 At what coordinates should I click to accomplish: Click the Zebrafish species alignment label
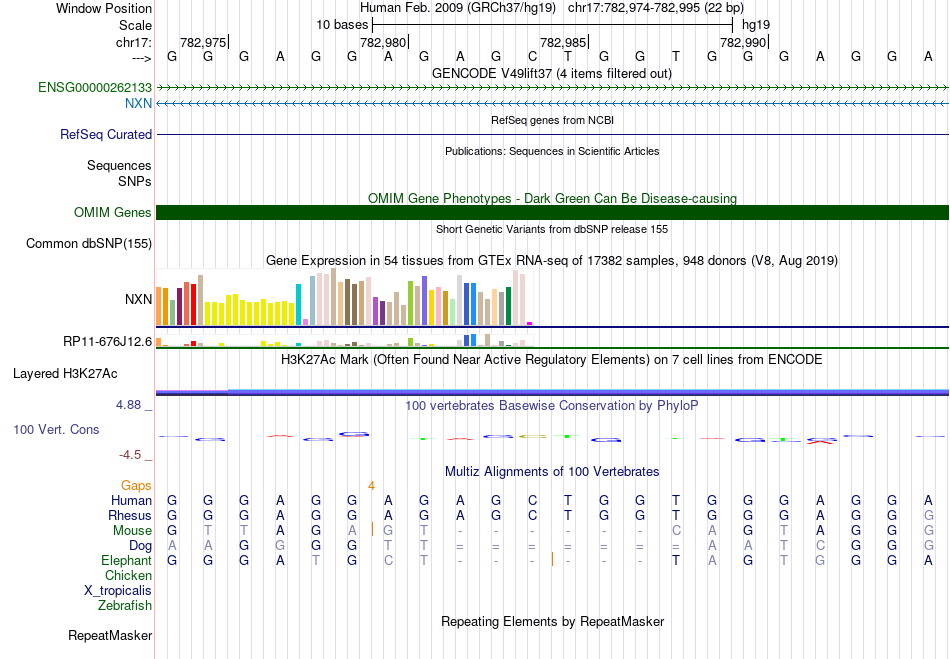click(x=125, y=605)
